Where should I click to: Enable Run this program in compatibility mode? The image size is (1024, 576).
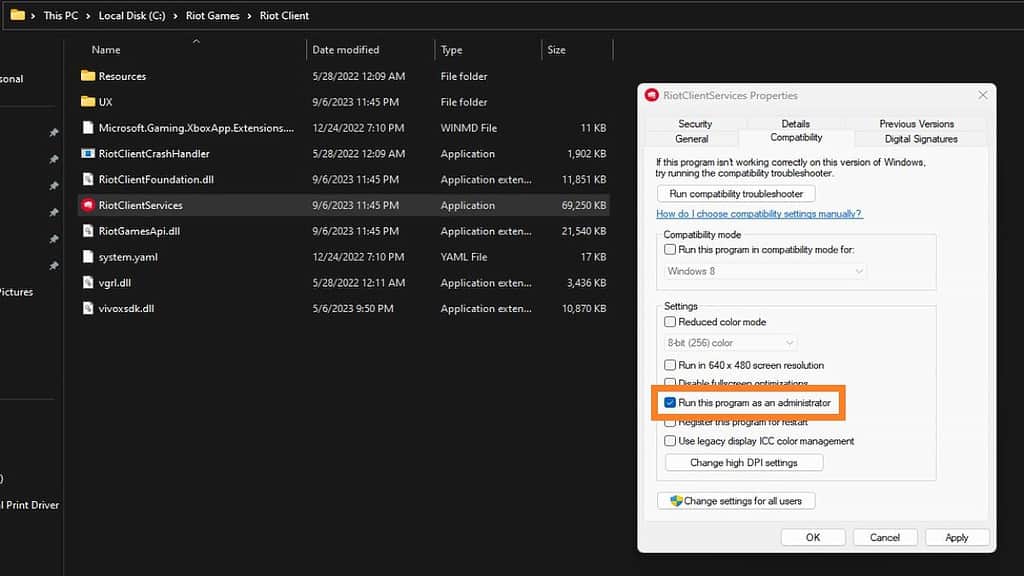(670, 249)
